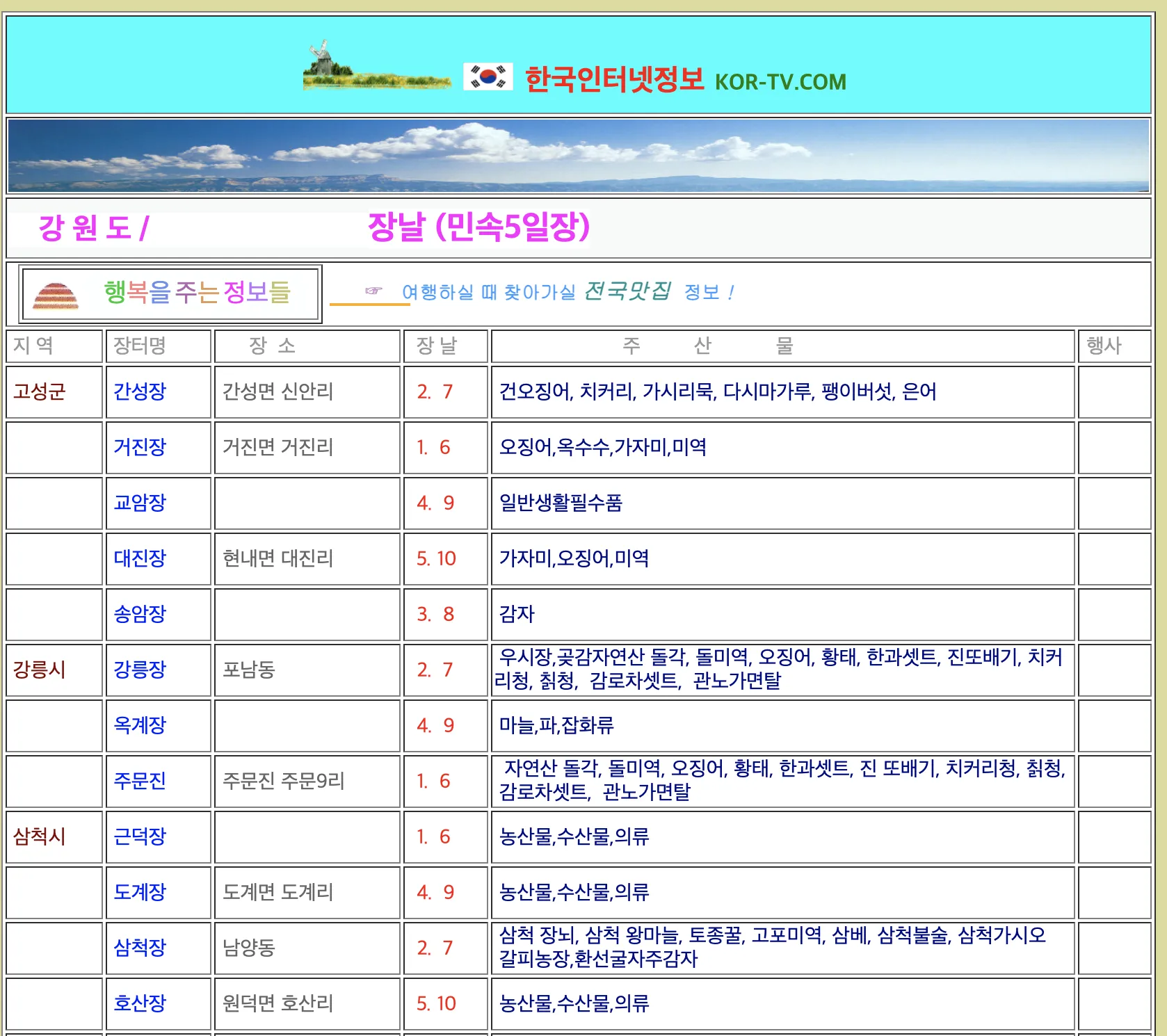Open the 간성장 market link
This screenshot has height=1036, width=1167.
[x=140, y=391]
